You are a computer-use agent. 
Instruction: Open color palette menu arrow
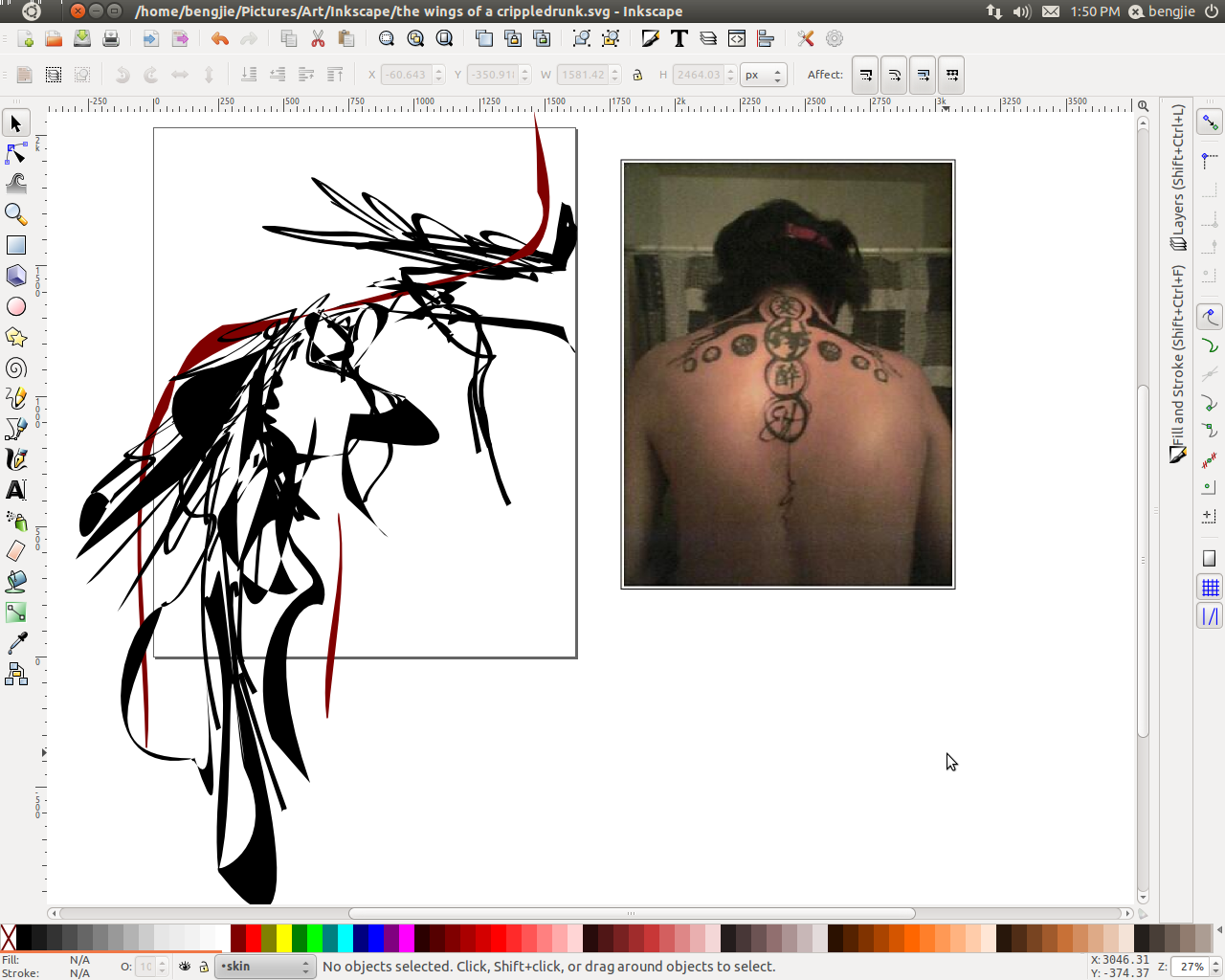coord(1218,929)
